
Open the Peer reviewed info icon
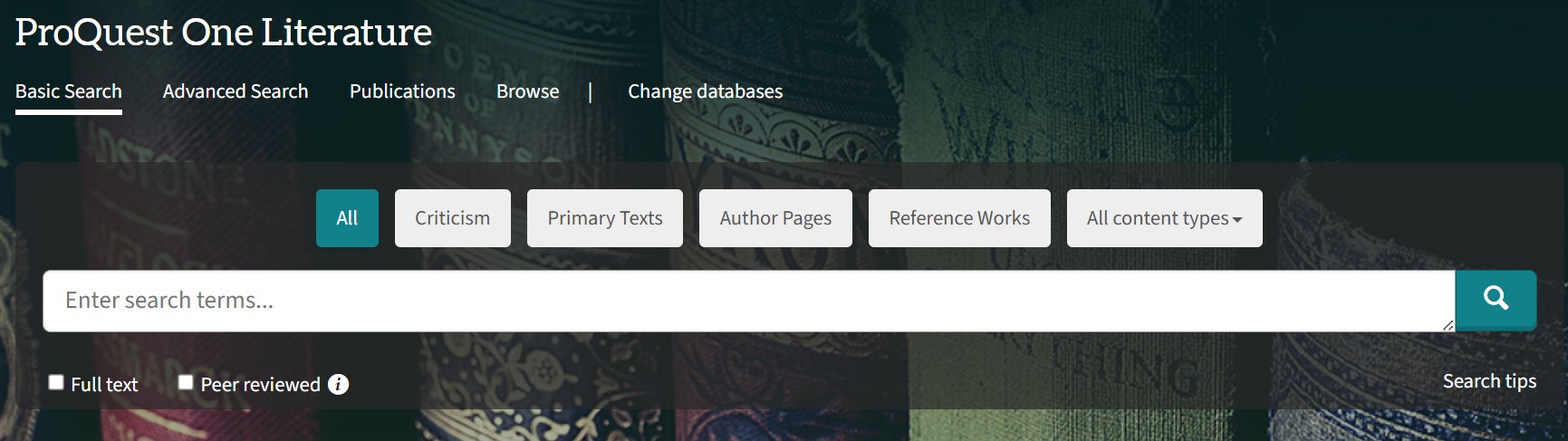(338, 384)
